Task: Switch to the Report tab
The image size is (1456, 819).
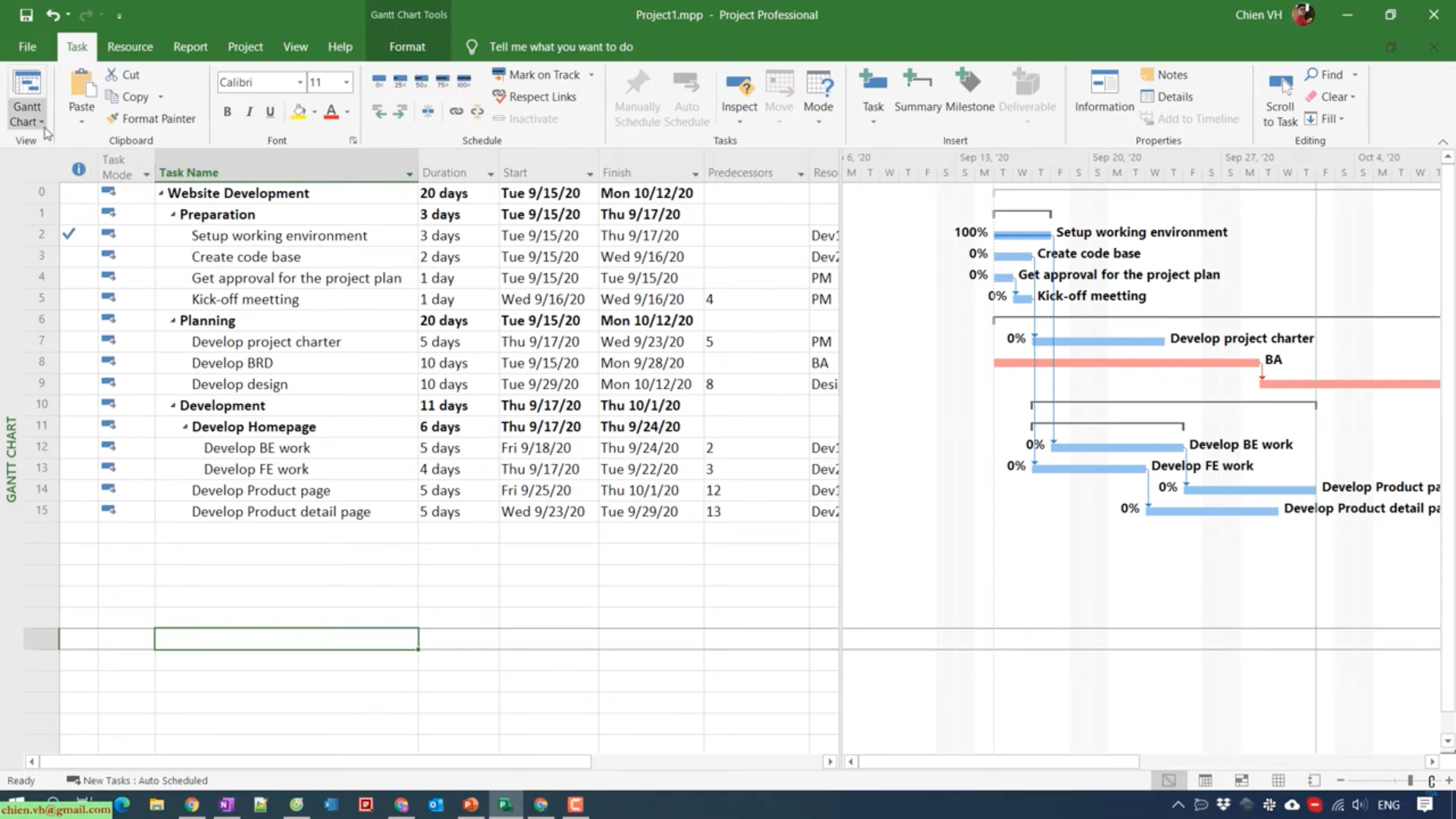Action: (x=190, y=47)
